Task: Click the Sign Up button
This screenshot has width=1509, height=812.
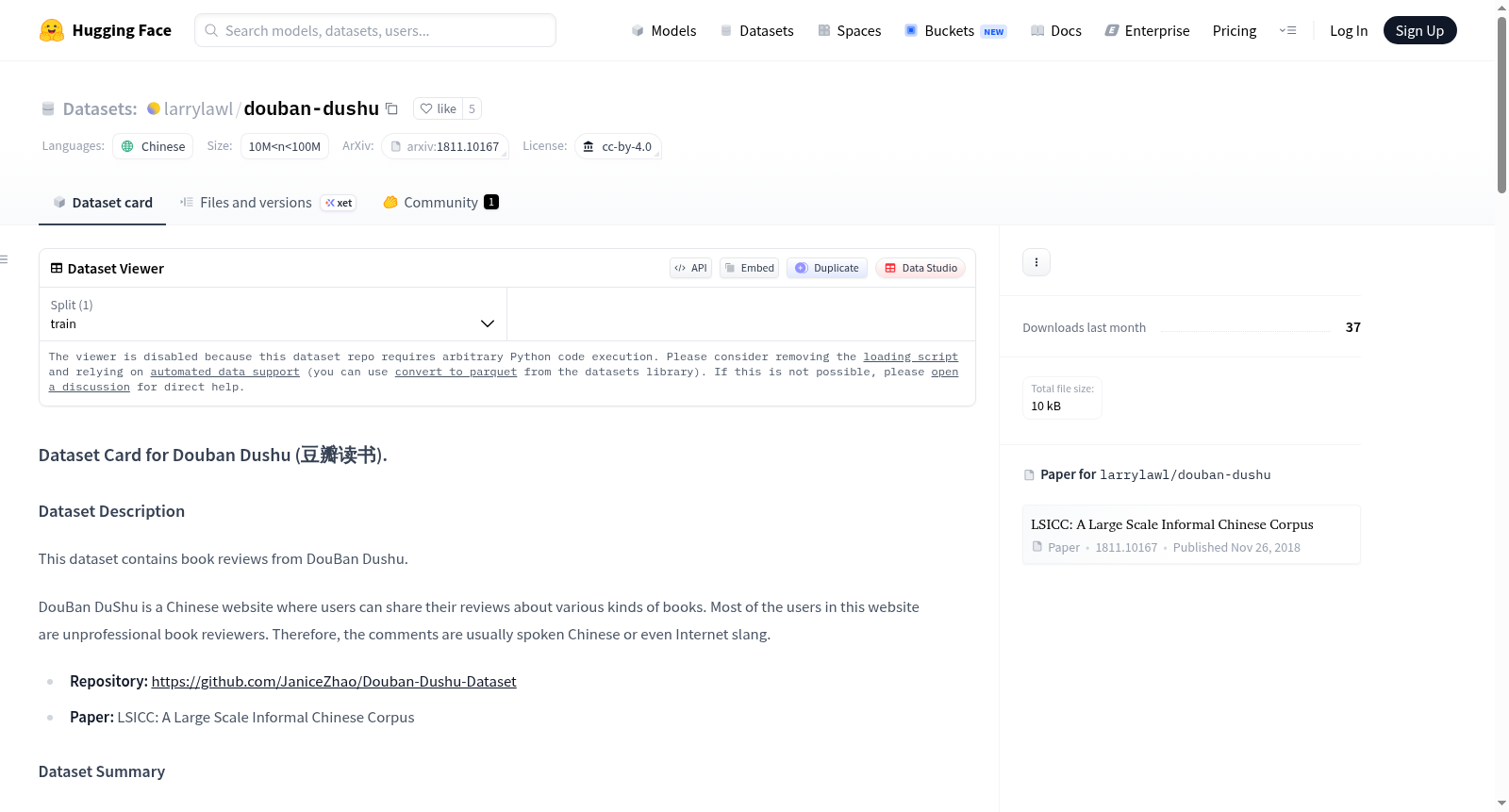Action: pyautogui.click(x=1419, y=30)
